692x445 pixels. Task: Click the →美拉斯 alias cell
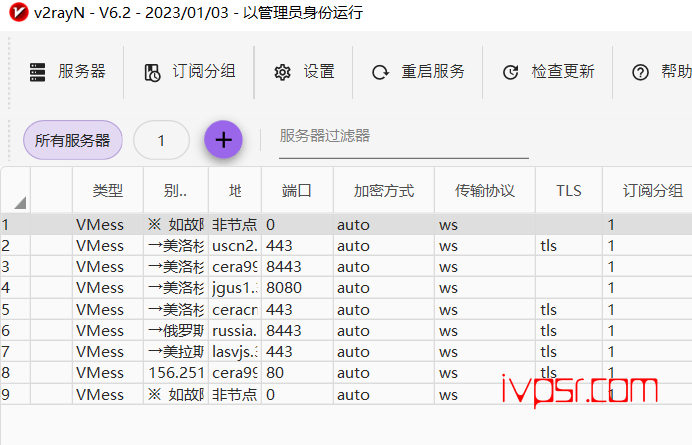click(176, 352)
